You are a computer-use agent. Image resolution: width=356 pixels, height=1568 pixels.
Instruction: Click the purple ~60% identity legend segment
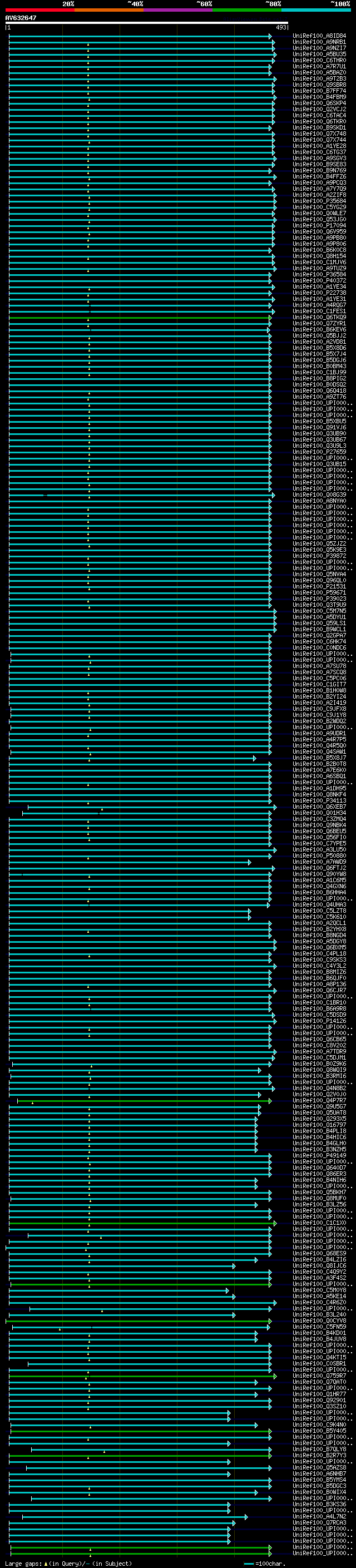[179, 10]
